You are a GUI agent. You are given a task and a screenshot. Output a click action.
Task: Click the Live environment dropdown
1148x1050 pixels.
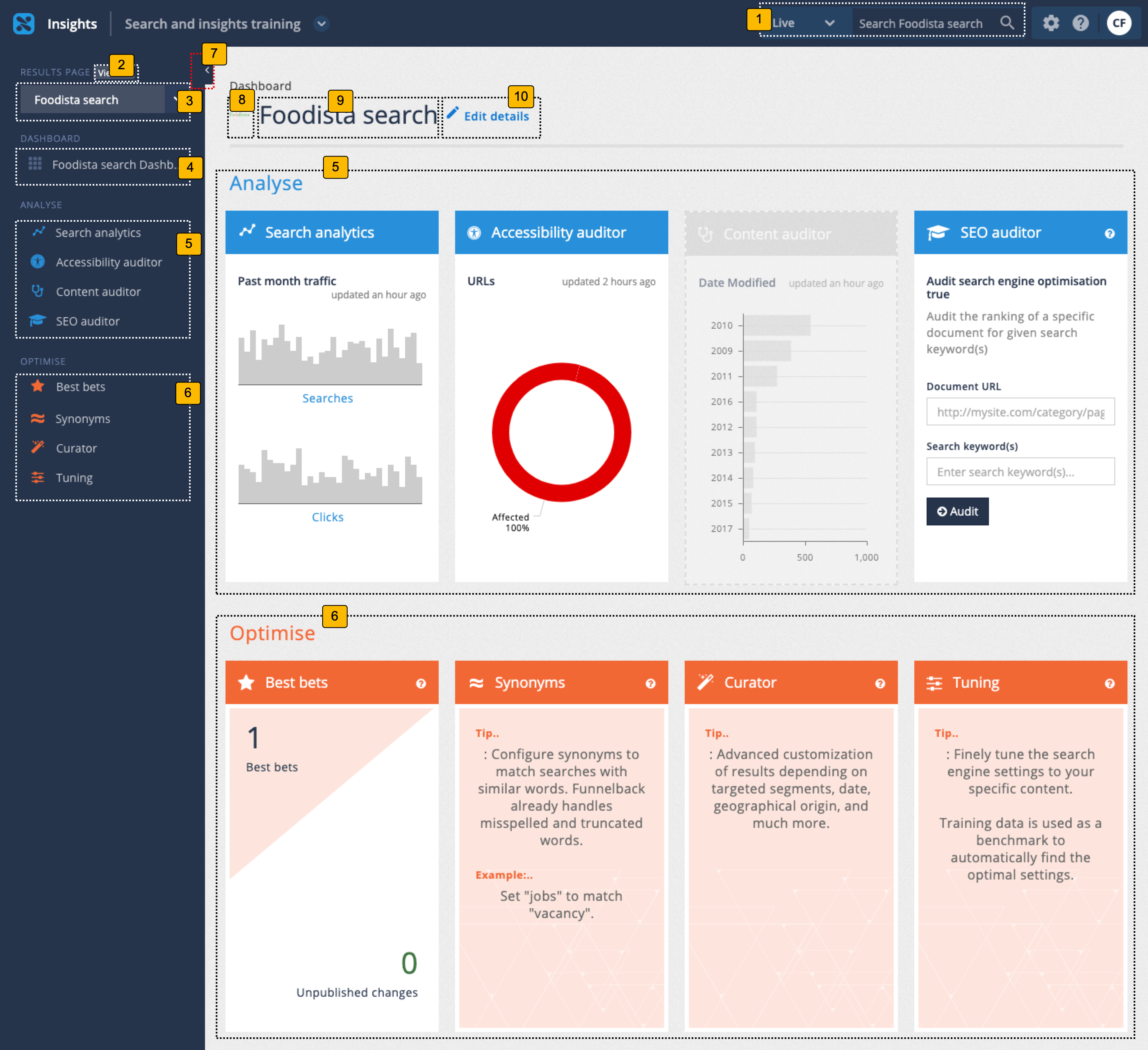[x=800, y=22]
